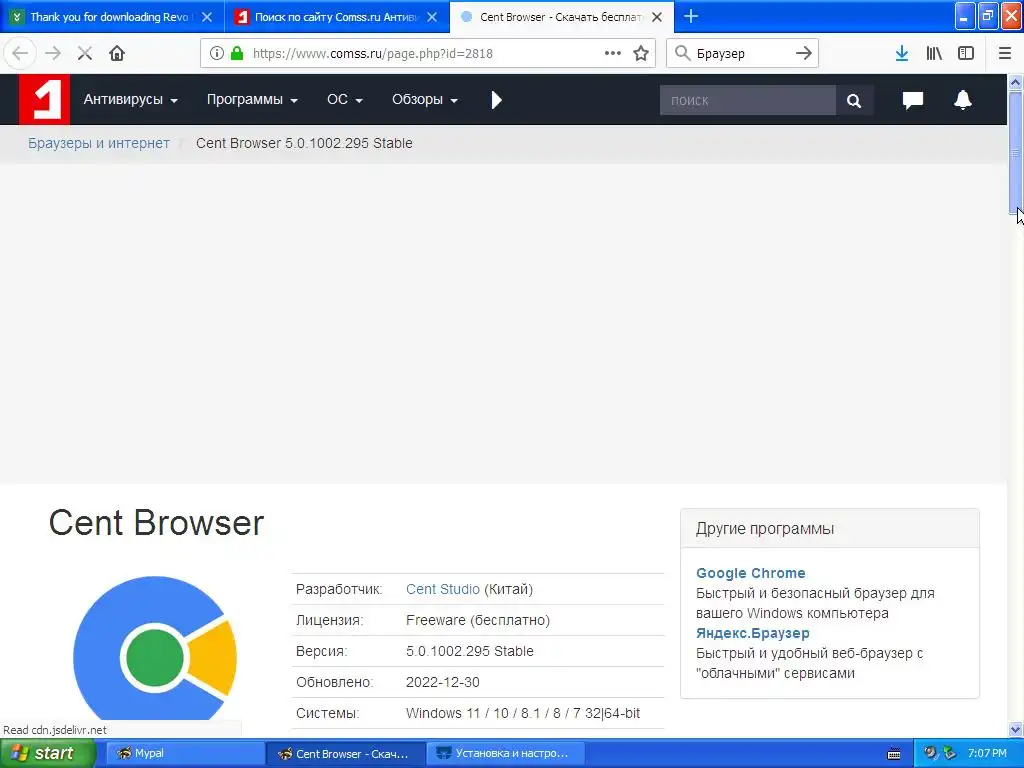The height and width of the screenshot is (768, 1024).
Task: Click the Другие программы panel header
Action: click(829, 528)
